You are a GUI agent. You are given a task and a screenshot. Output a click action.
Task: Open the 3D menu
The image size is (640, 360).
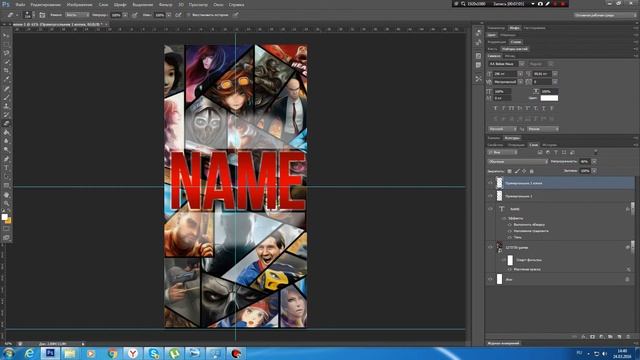point(180,4)
